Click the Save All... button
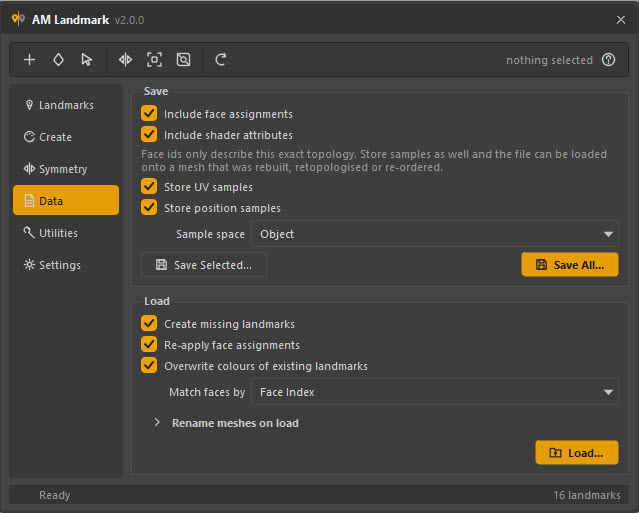 [x=570, y=265]
